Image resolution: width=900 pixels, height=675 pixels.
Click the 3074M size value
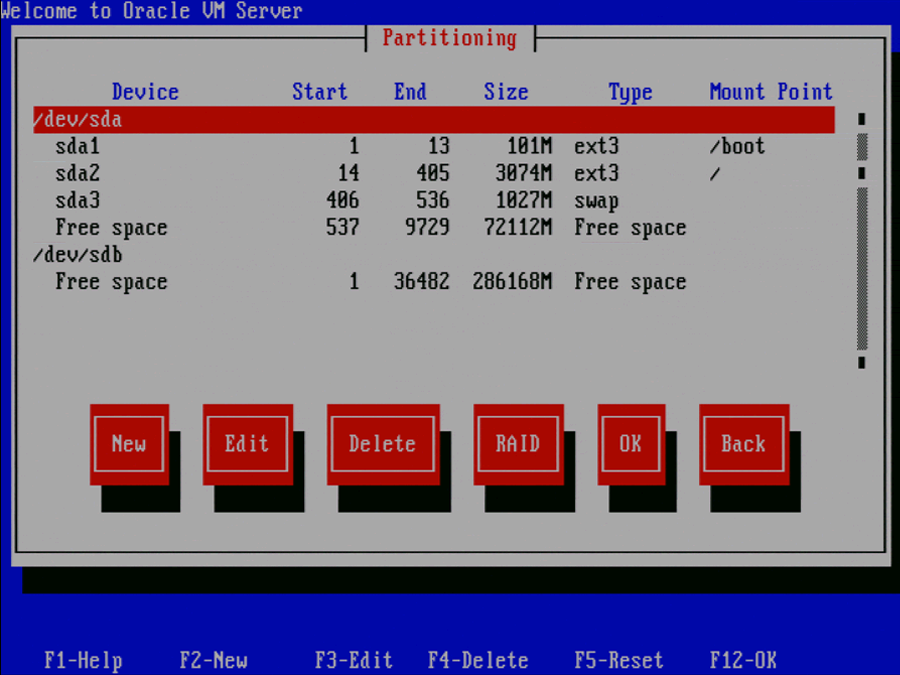(523, 173)
